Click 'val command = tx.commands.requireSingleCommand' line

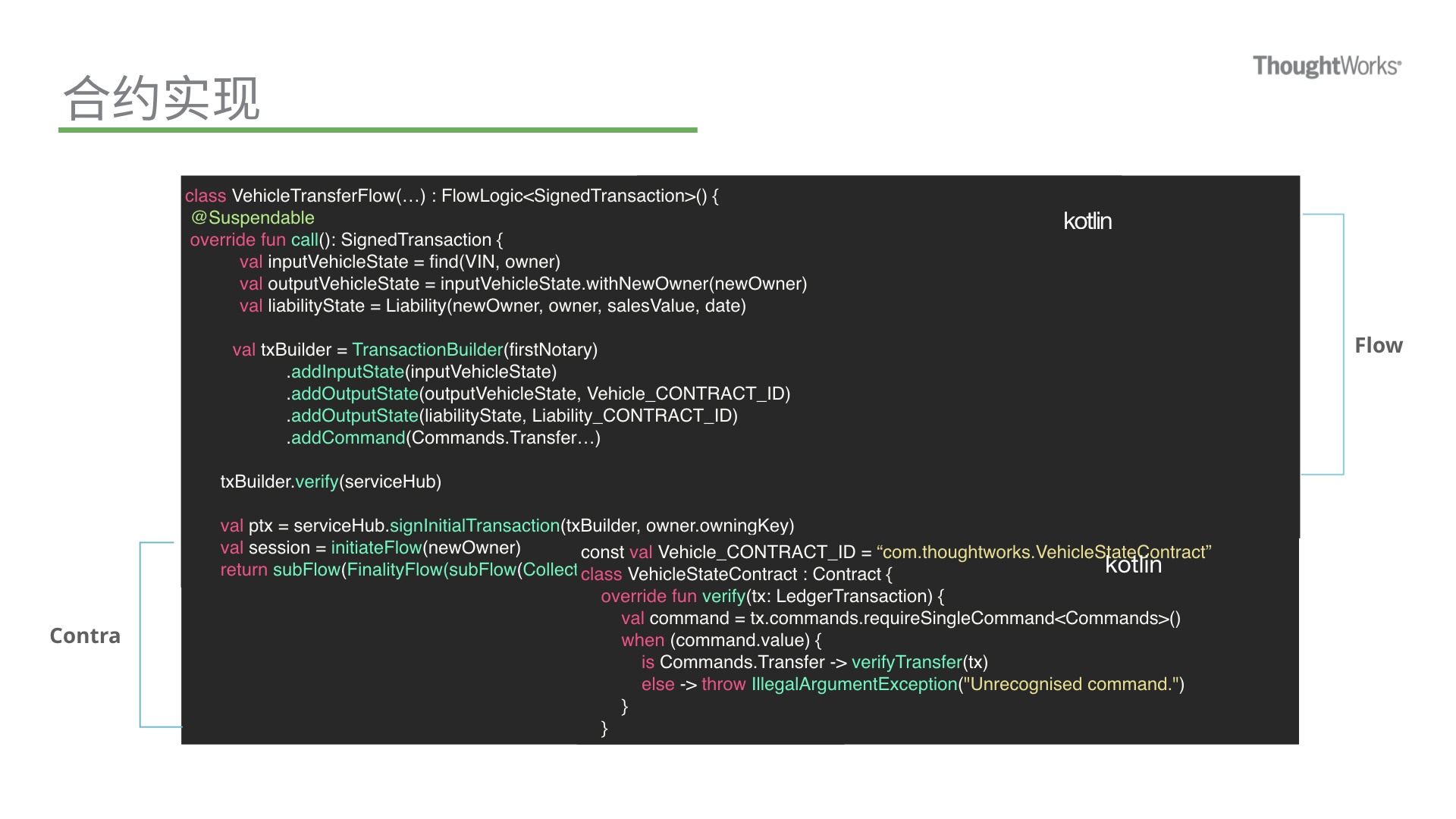coord(901,618)
